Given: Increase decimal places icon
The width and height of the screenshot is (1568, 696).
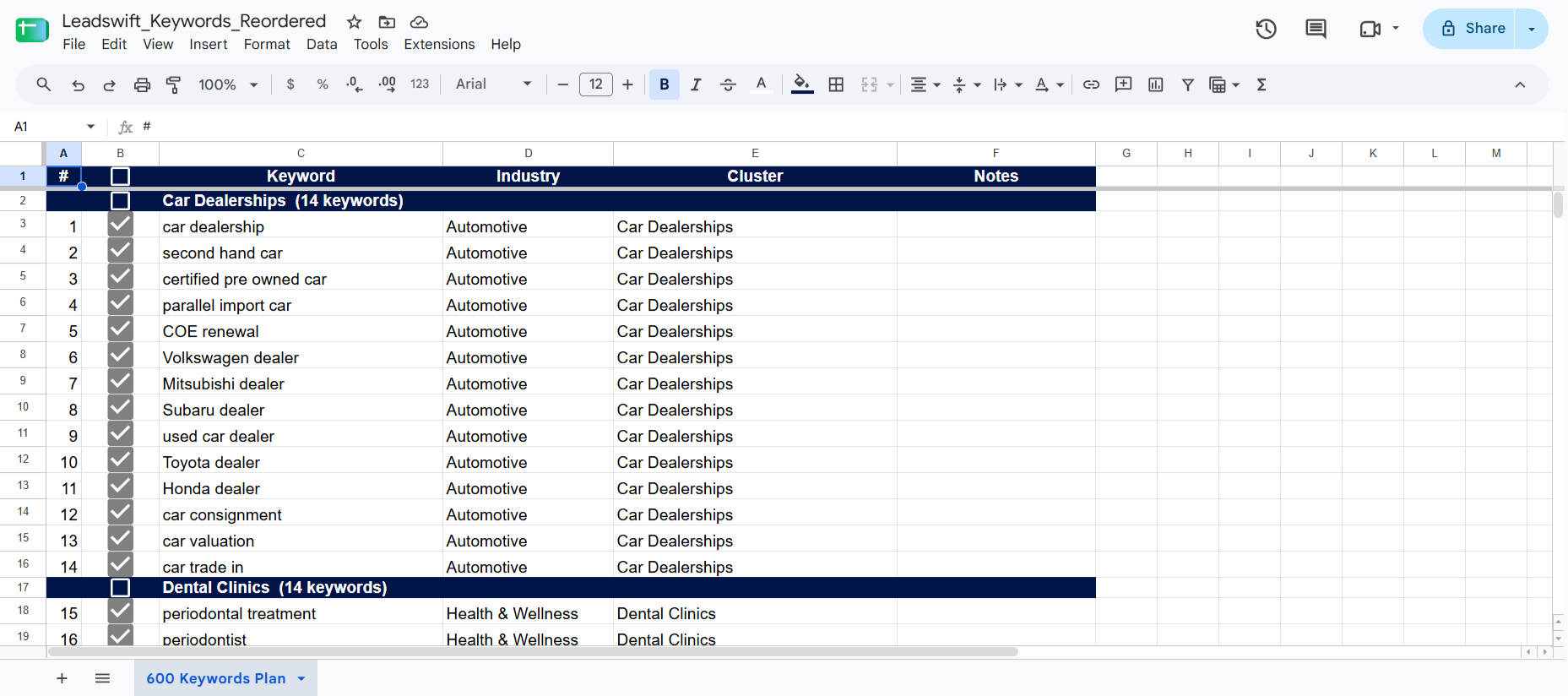Looking at the screenshot, I should point(387,84).
